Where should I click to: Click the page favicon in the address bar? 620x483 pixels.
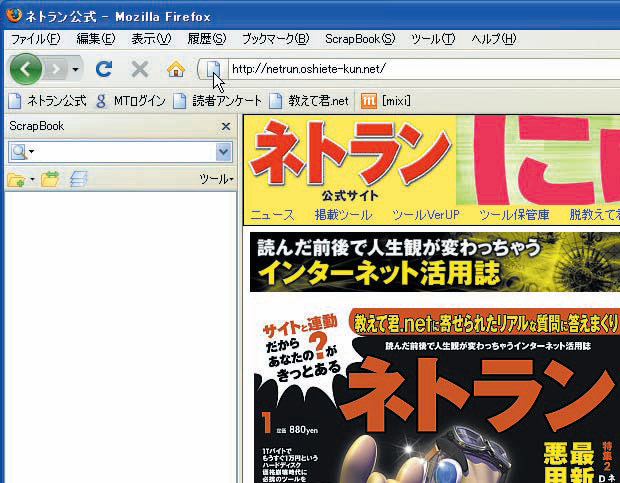click(214, 70)
